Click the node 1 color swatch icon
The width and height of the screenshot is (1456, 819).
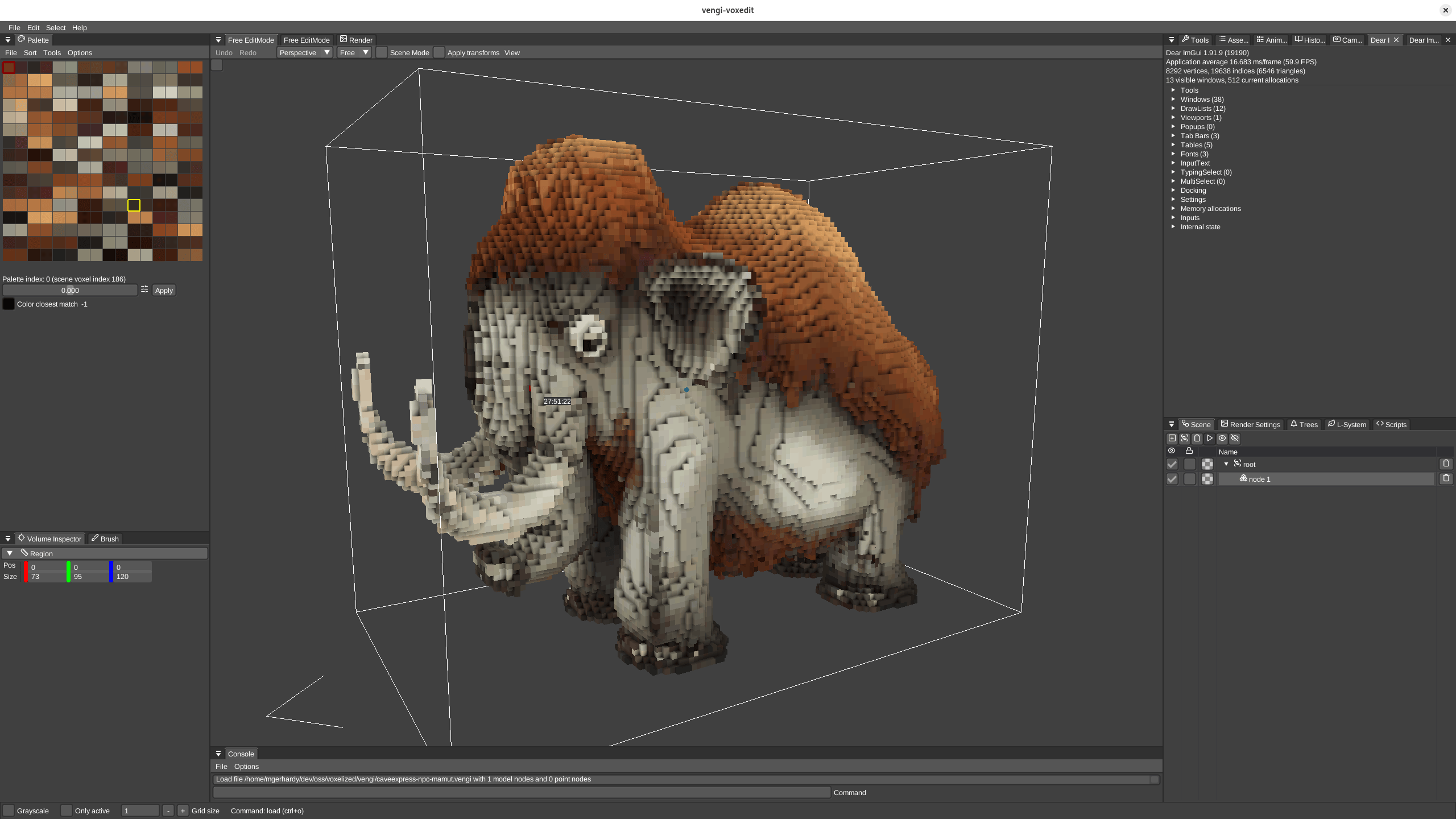(x=1207, y=479)
